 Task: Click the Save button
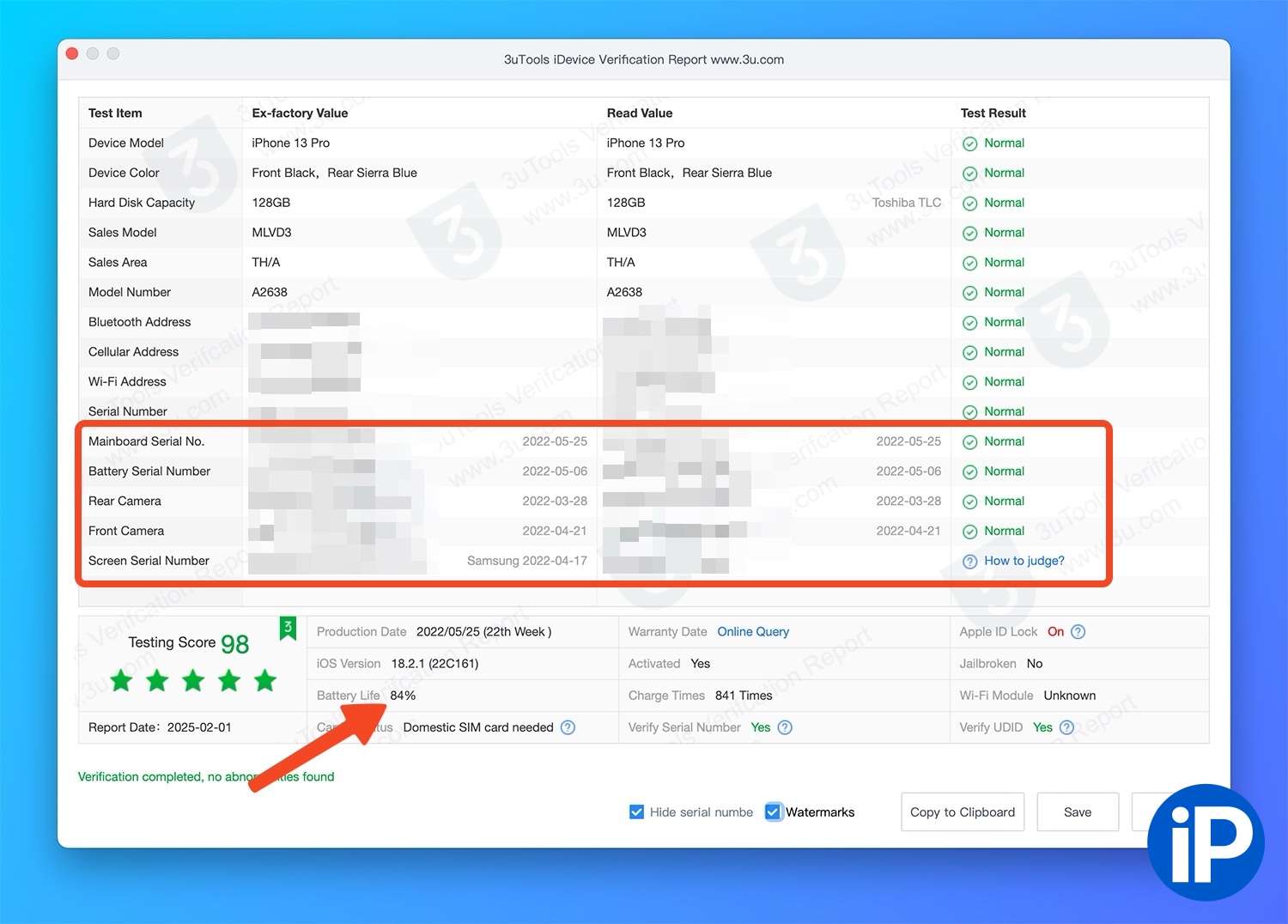point(1078,812)
